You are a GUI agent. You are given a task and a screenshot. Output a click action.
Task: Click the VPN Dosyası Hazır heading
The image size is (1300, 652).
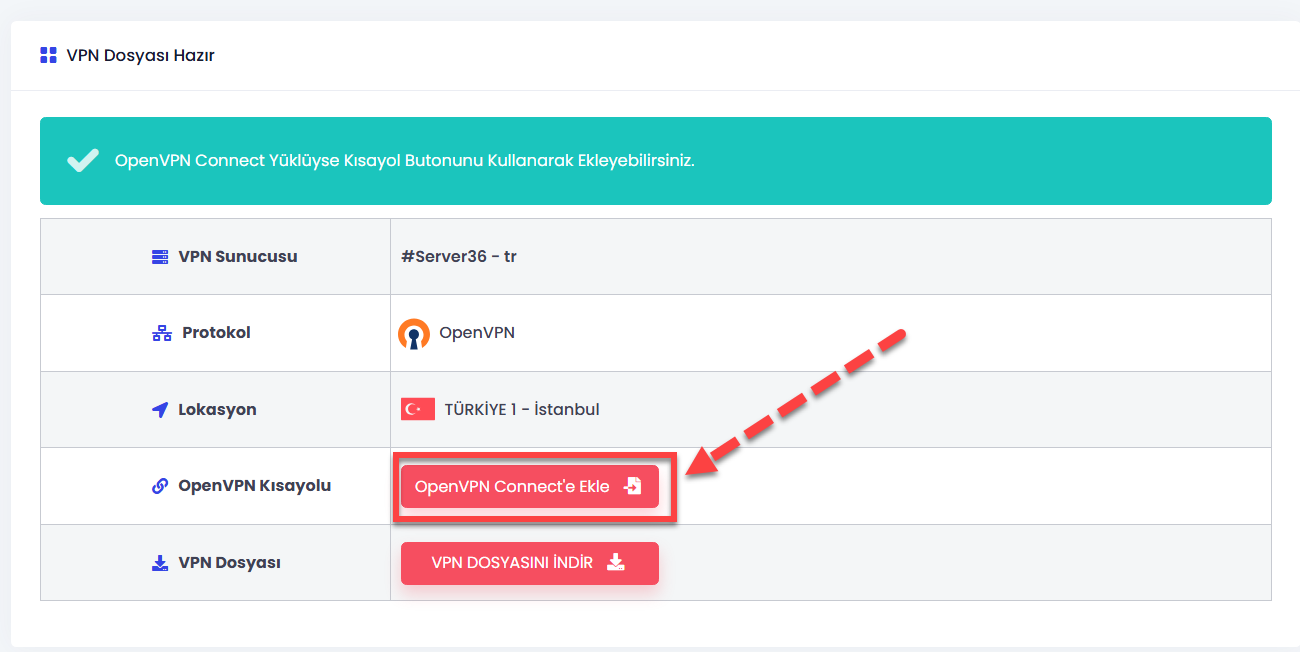[141, 55]
